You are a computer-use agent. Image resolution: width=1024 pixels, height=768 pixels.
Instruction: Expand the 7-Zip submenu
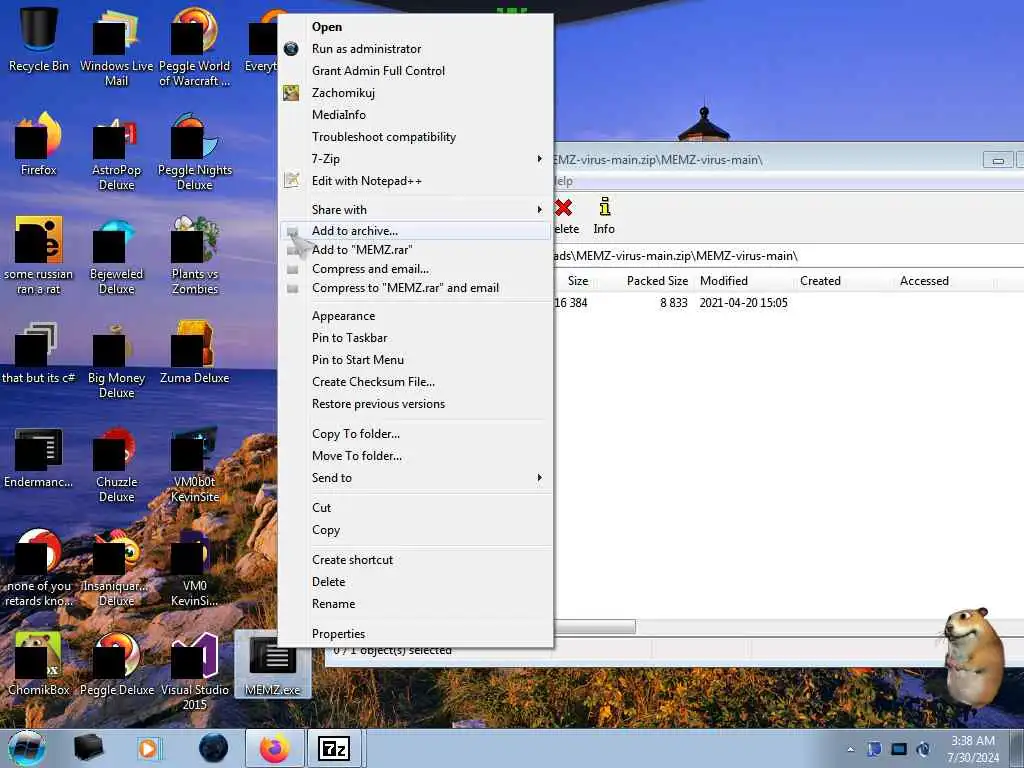[x=416, y=159]
